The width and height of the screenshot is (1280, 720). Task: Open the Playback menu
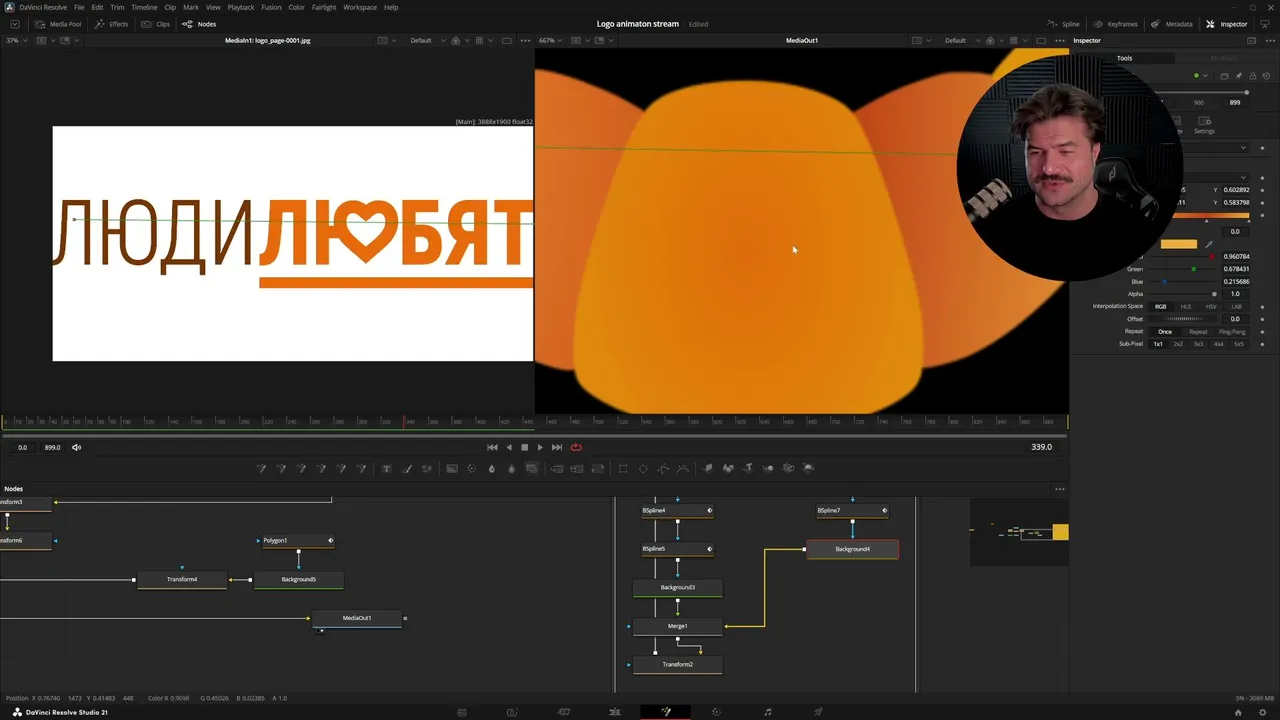240,7
